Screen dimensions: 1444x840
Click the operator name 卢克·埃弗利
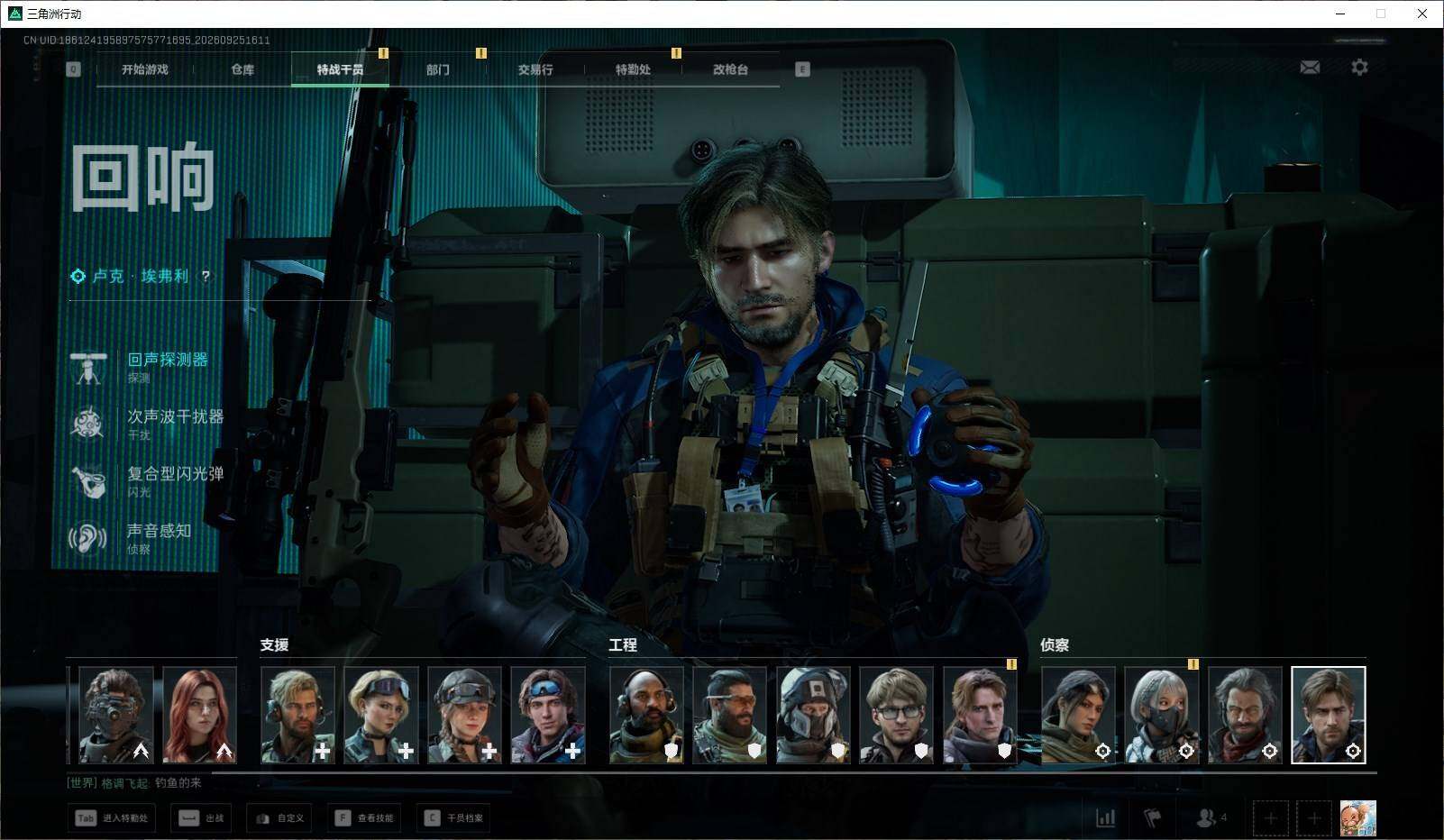(141, 277)
